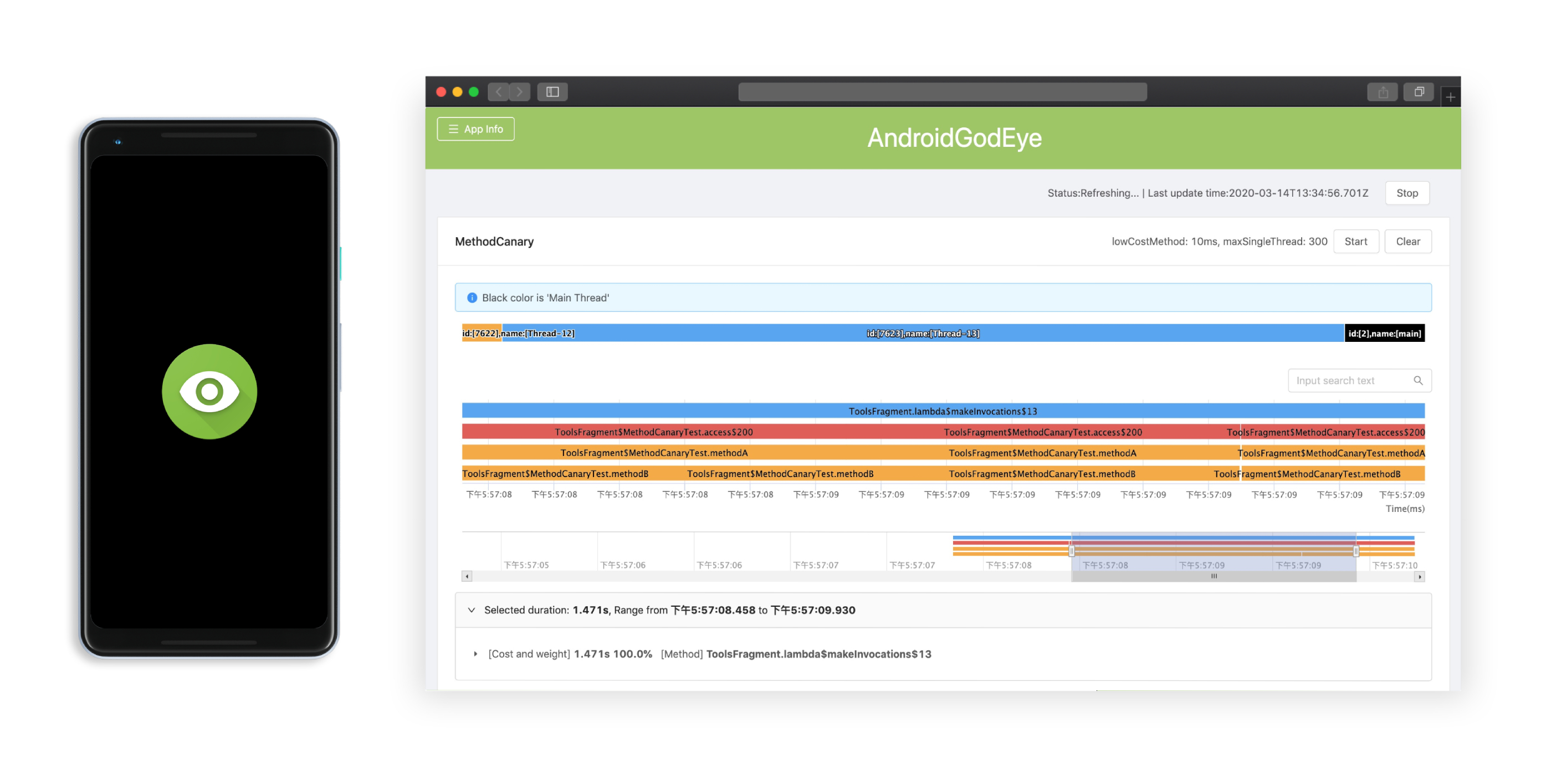Click the Clear button for MethodCanary

1406,241
